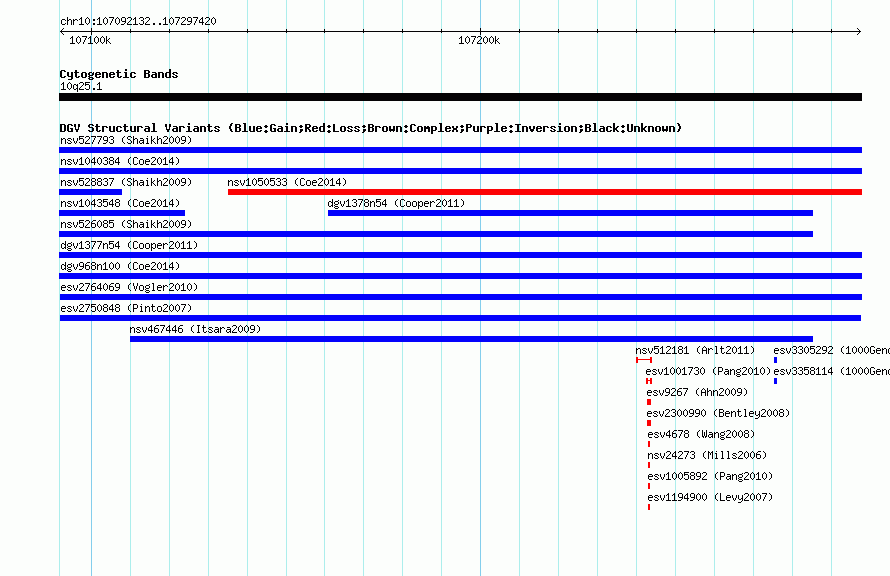Open esv2750848 (Pinto2007) label

tap(126, 308)
